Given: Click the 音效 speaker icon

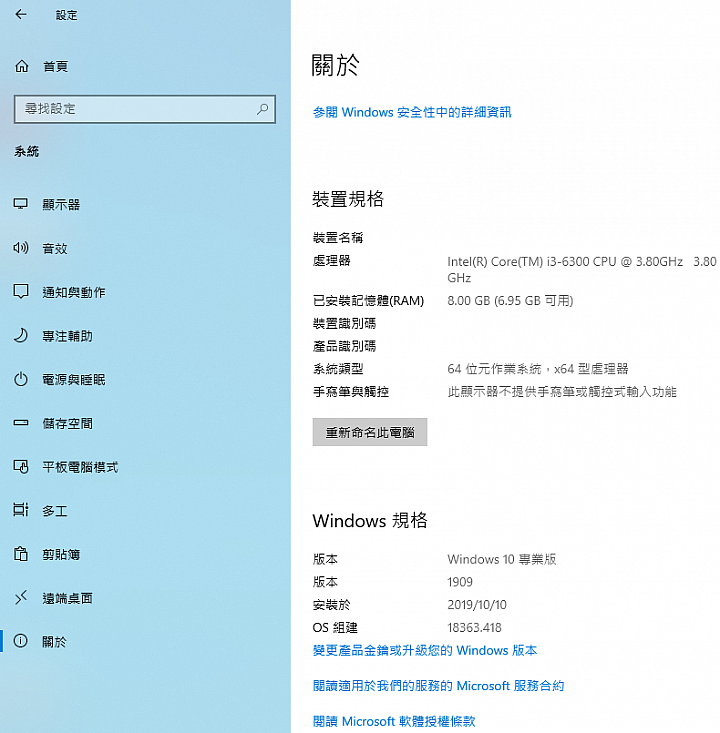Looking at the screenshot, I should click(x=21, y=248).
